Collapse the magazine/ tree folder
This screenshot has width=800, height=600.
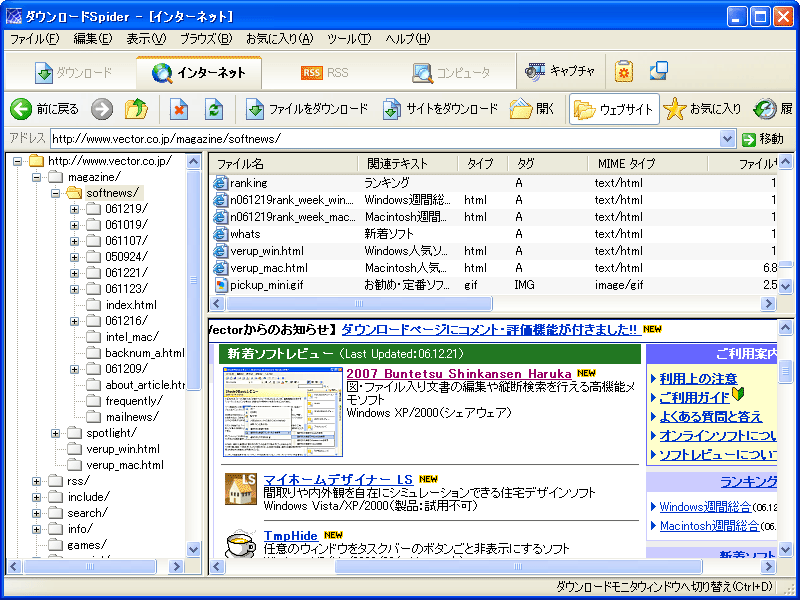37,177
